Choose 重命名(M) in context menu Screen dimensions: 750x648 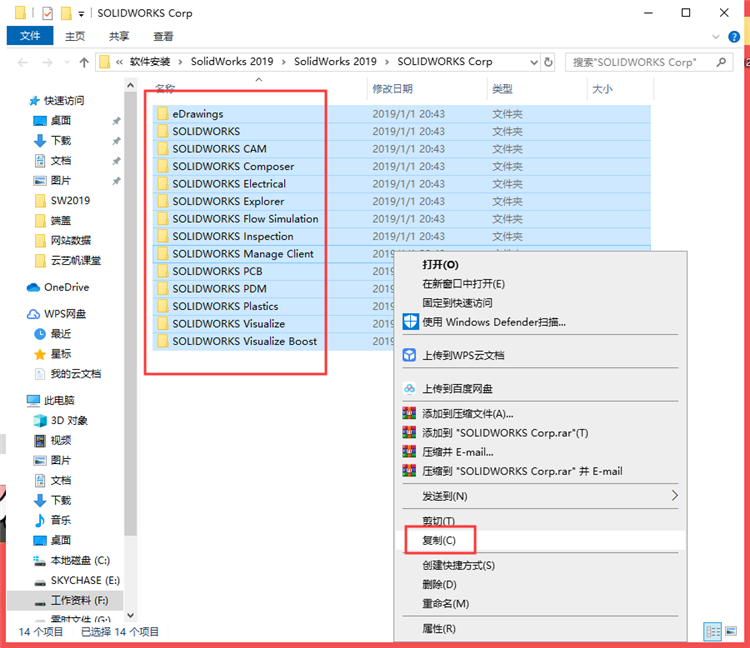(x=540, y=604)
